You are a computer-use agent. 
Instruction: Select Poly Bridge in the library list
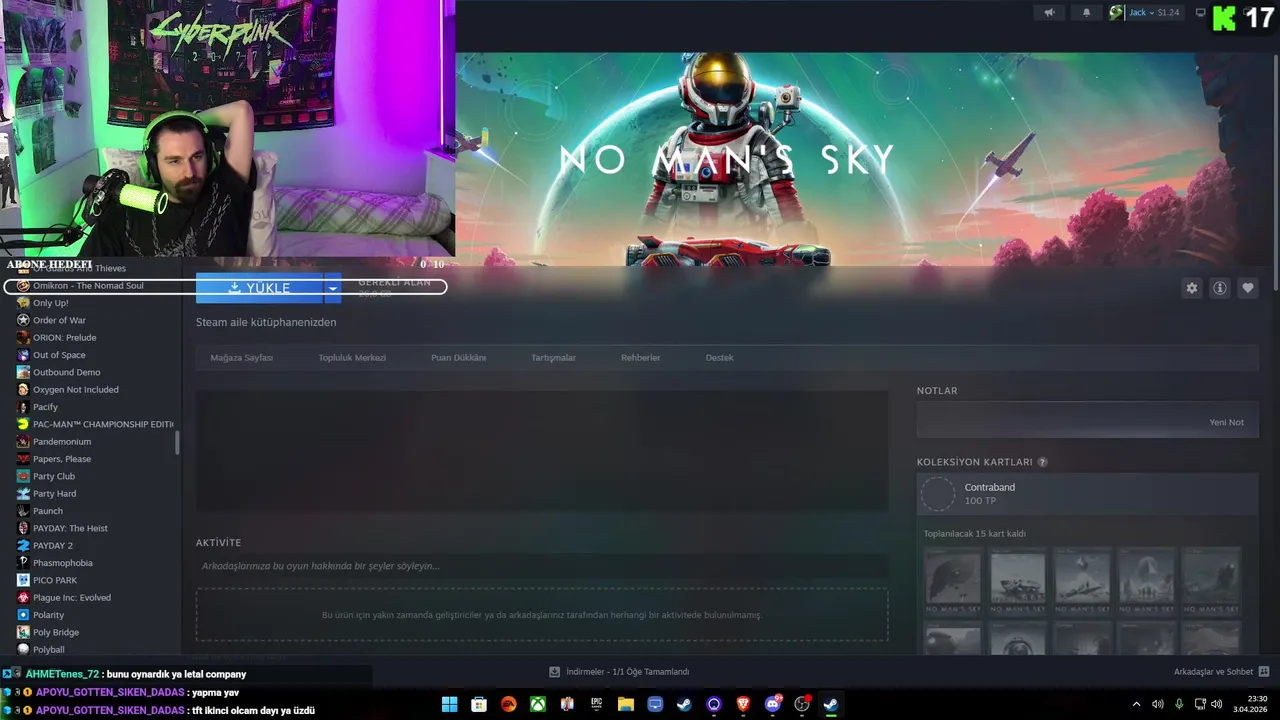pos(56,632)
